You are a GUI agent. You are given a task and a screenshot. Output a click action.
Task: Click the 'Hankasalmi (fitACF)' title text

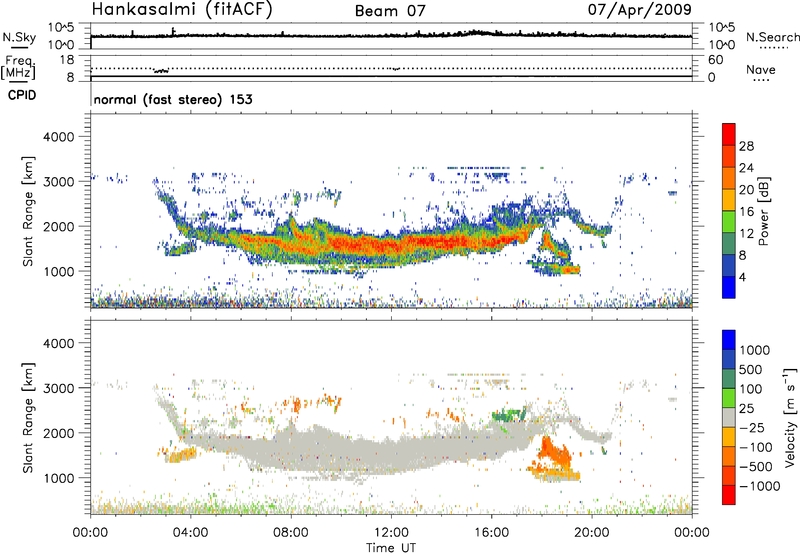182,9
